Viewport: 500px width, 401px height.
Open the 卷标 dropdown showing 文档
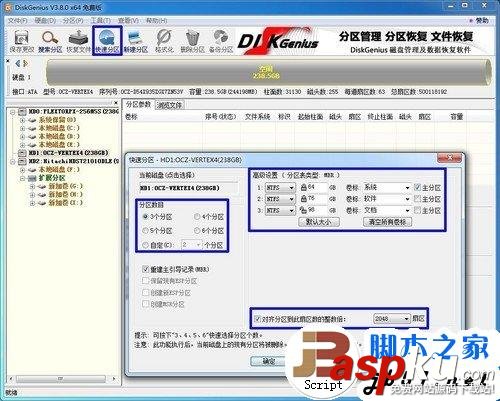407,210
